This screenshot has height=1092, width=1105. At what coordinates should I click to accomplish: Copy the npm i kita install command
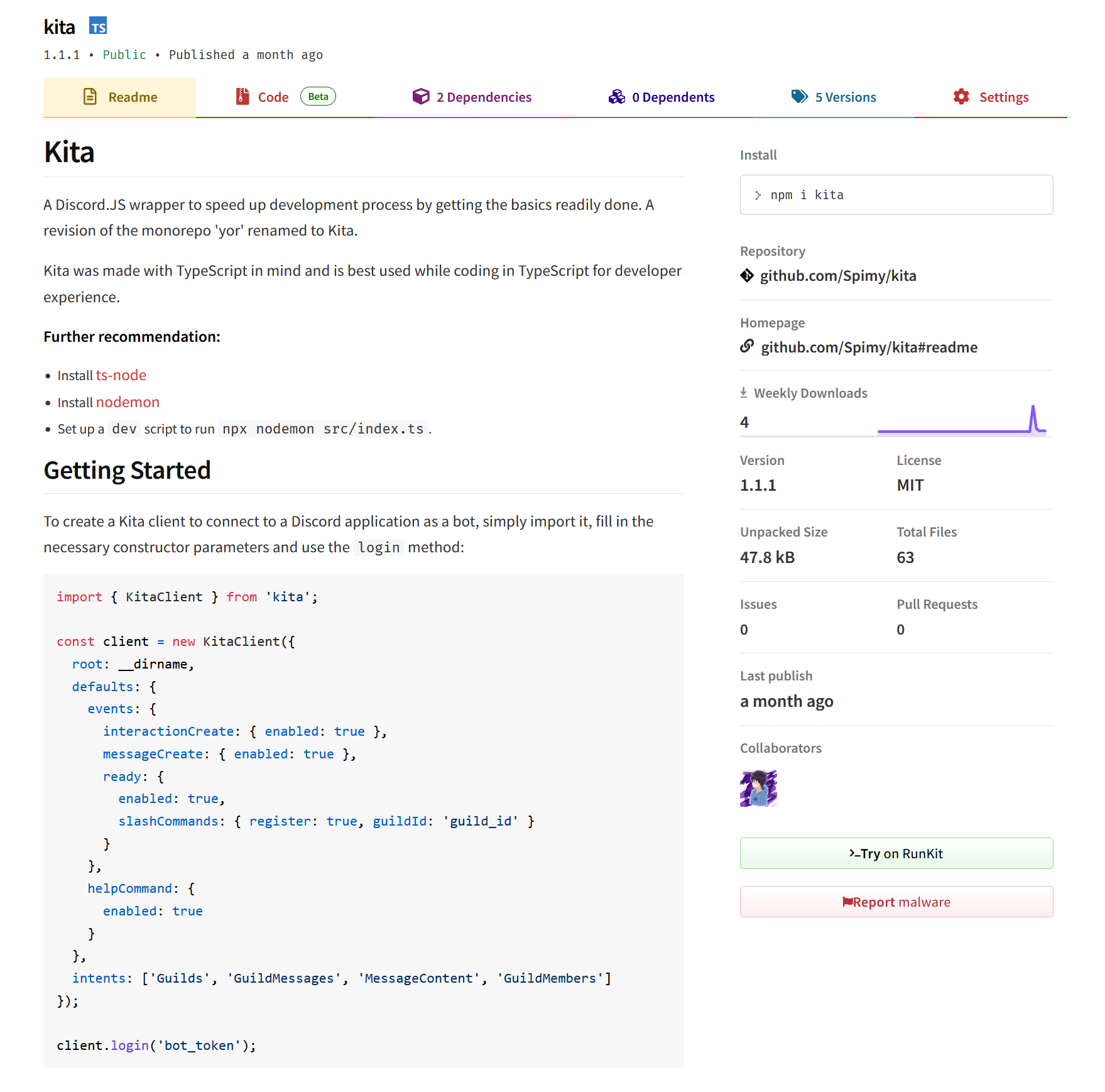click(896, 195)
